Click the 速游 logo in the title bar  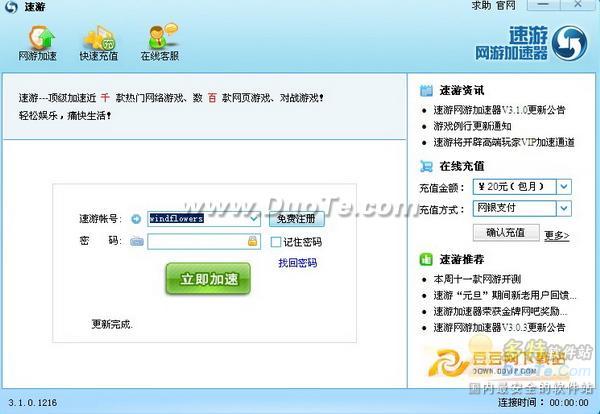pos(11,7)
